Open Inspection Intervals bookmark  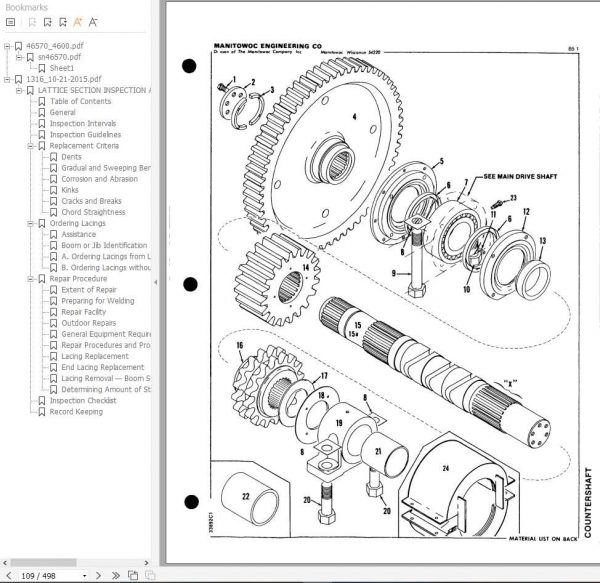pos(83,124)
